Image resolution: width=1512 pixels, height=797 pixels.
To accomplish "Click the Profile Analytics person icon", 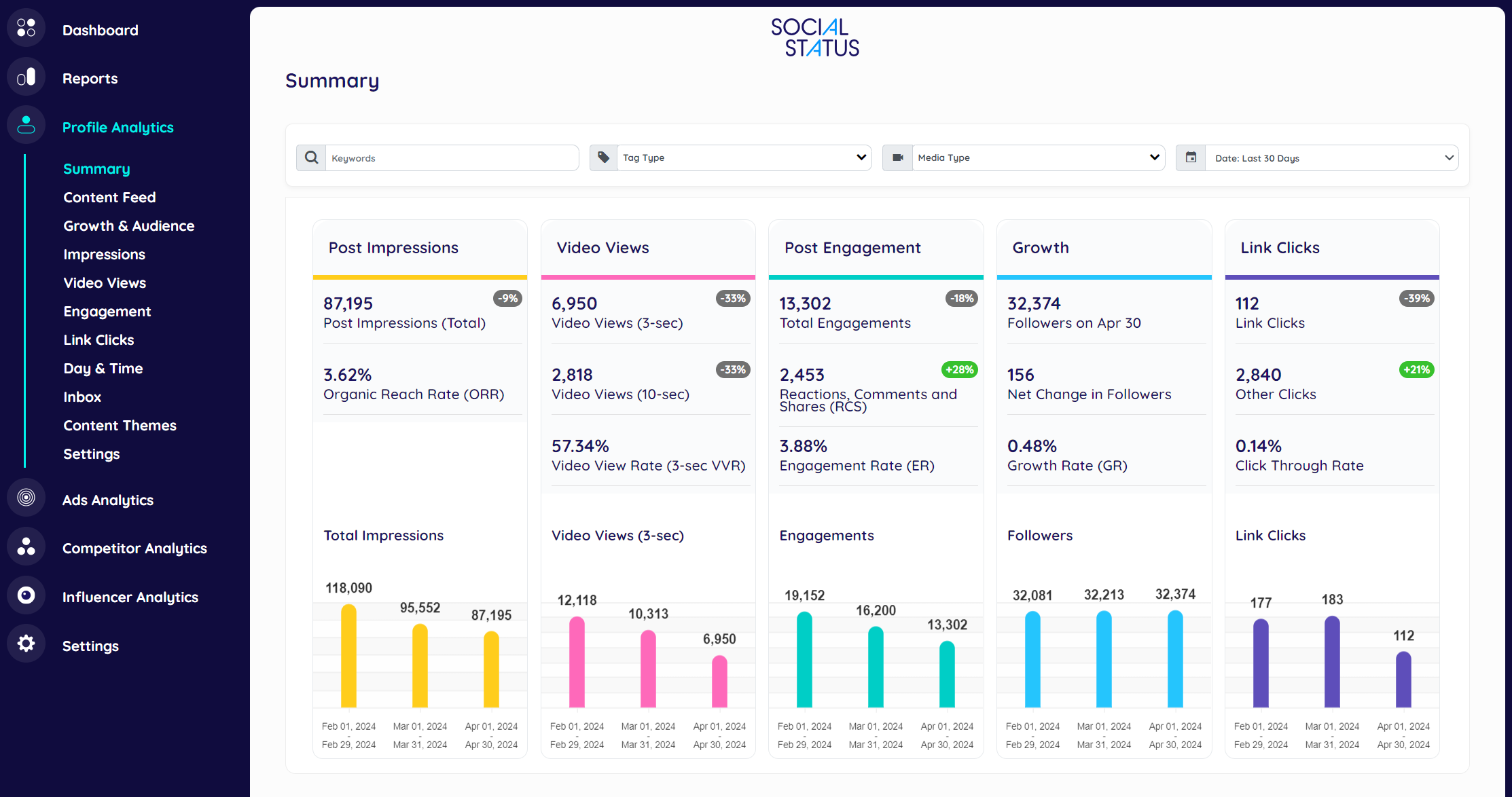I will (25, 125).
